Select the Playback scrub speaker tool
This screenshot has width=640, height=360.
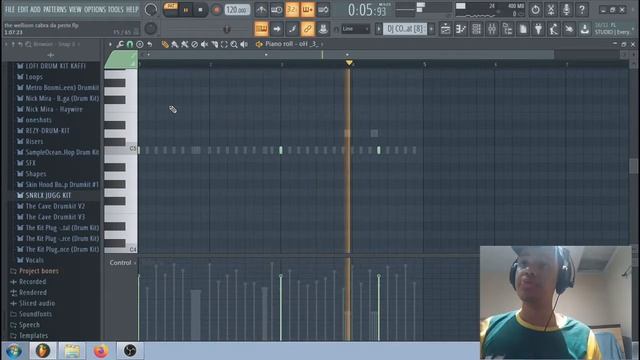point(244,44)
